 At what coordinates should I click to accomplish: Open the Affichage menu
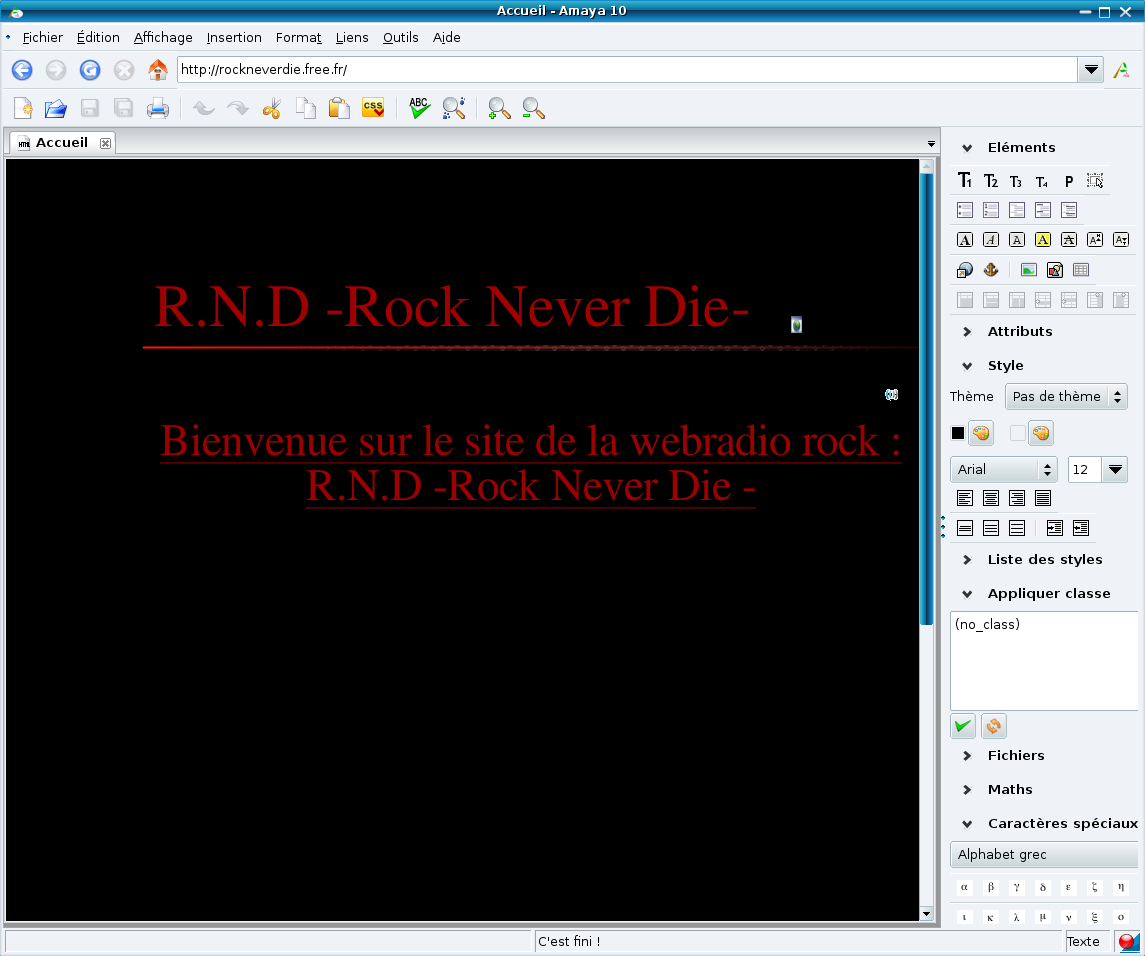tap(163, 37)
